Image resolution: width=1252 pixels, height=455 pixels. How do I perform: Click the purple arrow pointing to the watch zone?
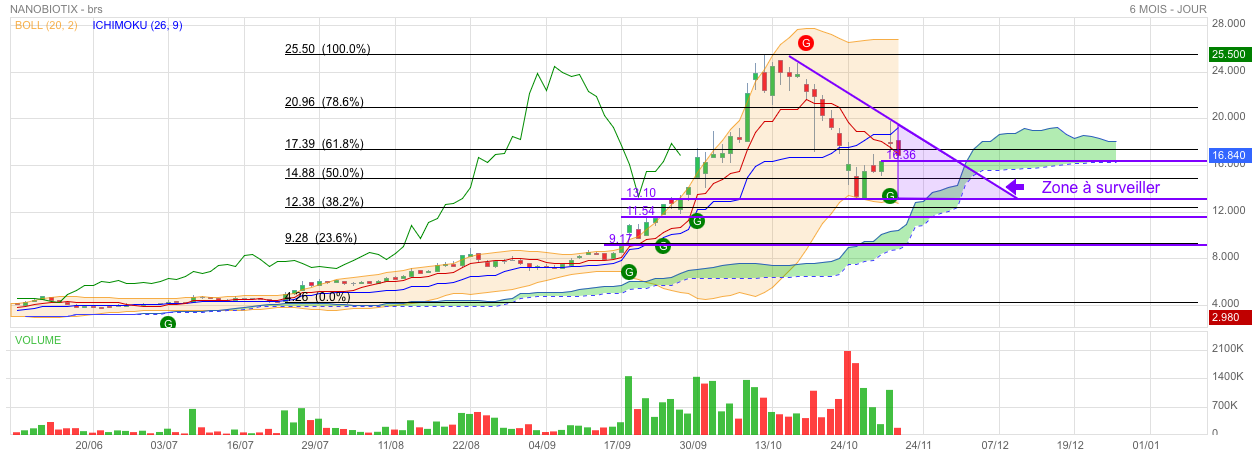pyautogui.click(x=1015, y=187)
